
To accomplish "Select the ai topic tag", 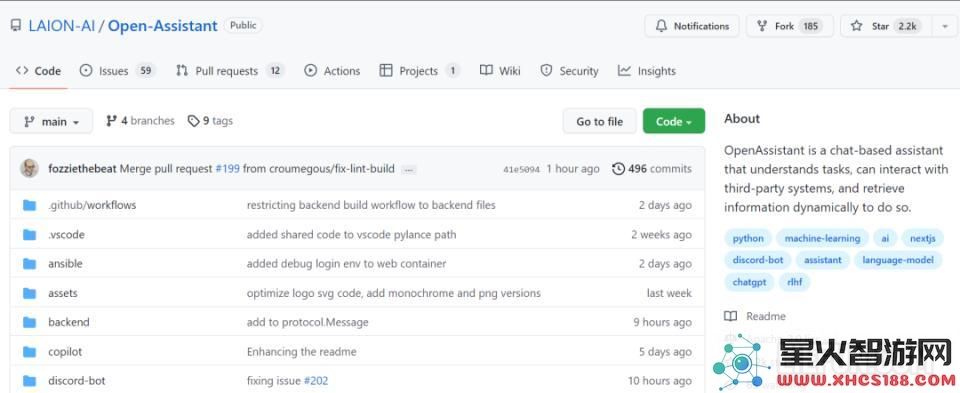I will 885,238.
